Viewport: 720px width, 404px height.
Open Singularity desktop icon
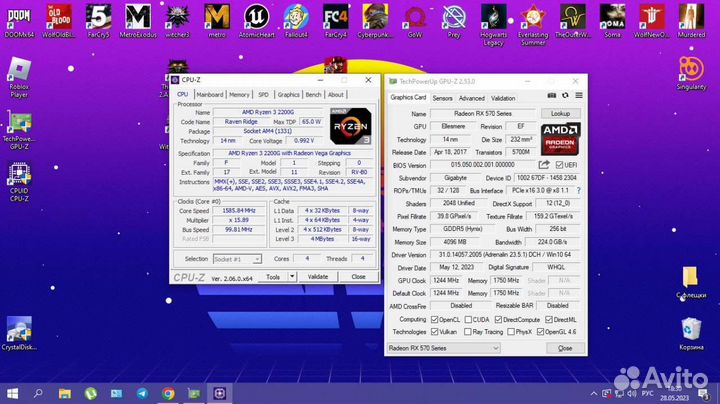click(x=691, y=73)
